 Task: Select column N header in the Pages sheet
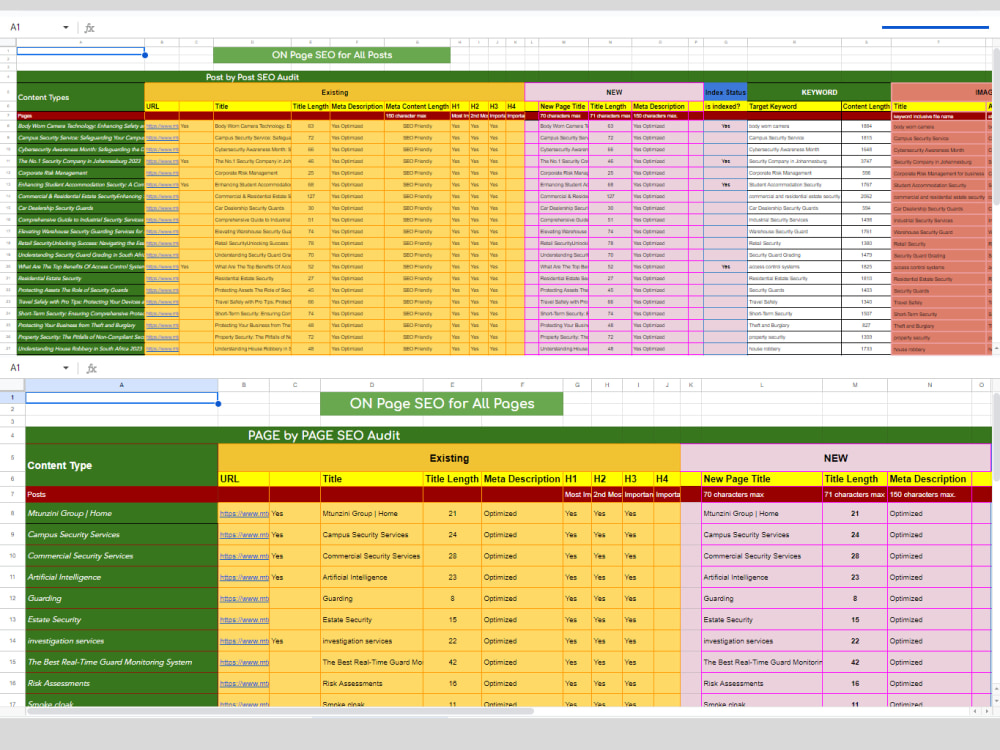click(x=929, y=385)
